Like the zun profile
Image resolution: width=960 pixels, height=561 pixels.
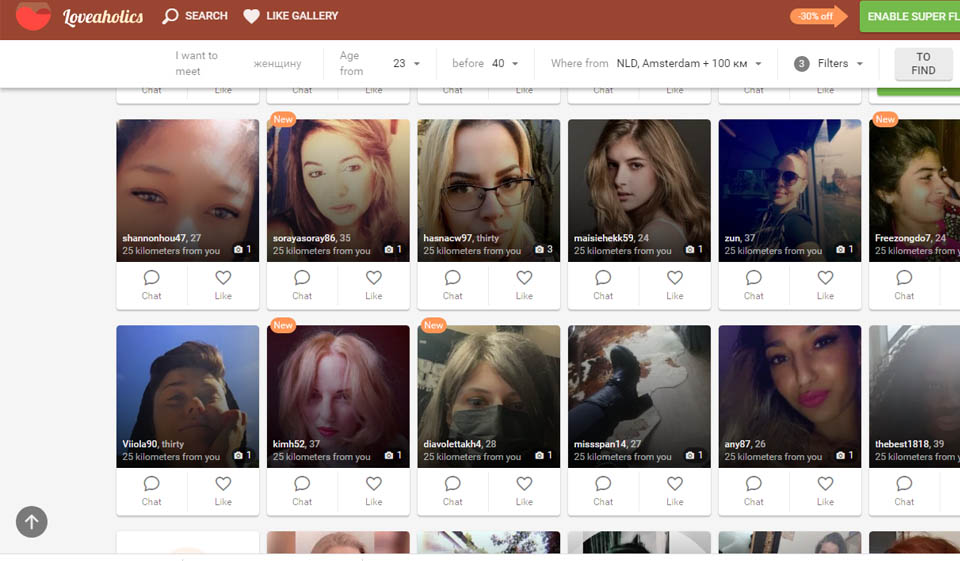point(825,278)
